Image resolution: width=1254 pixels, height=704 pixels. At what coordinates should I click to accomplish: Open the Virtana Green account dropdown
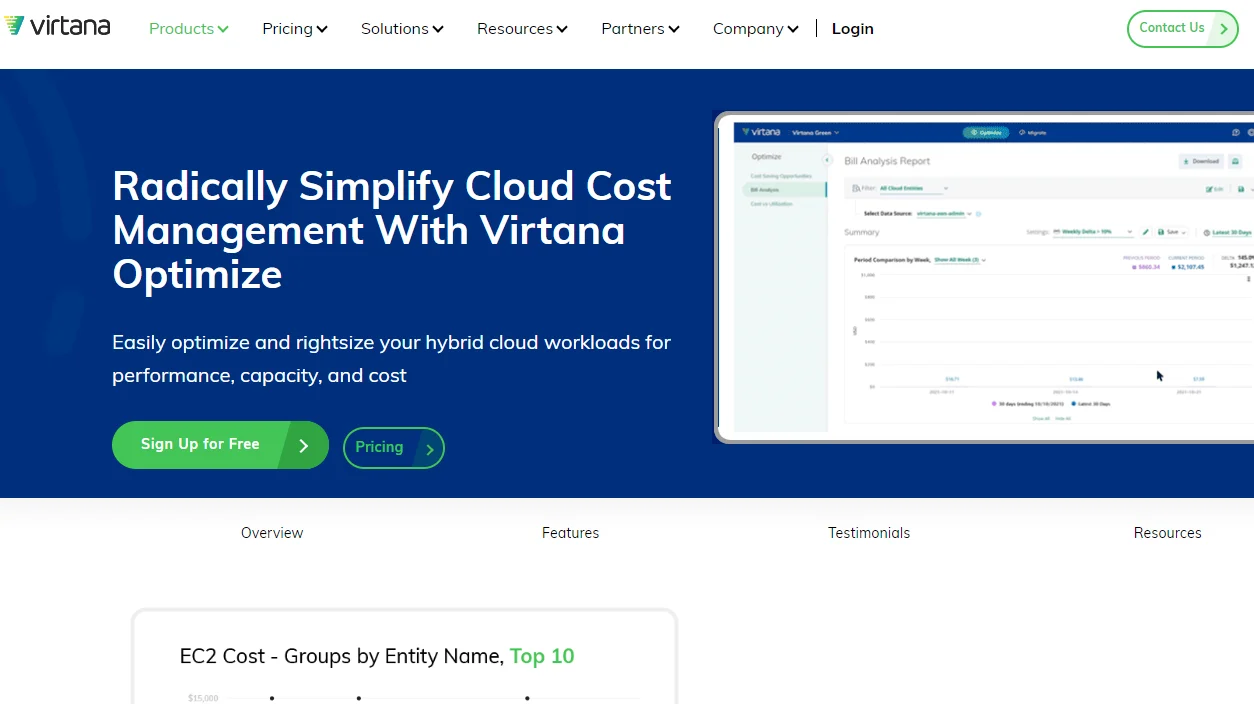(814, 132)
